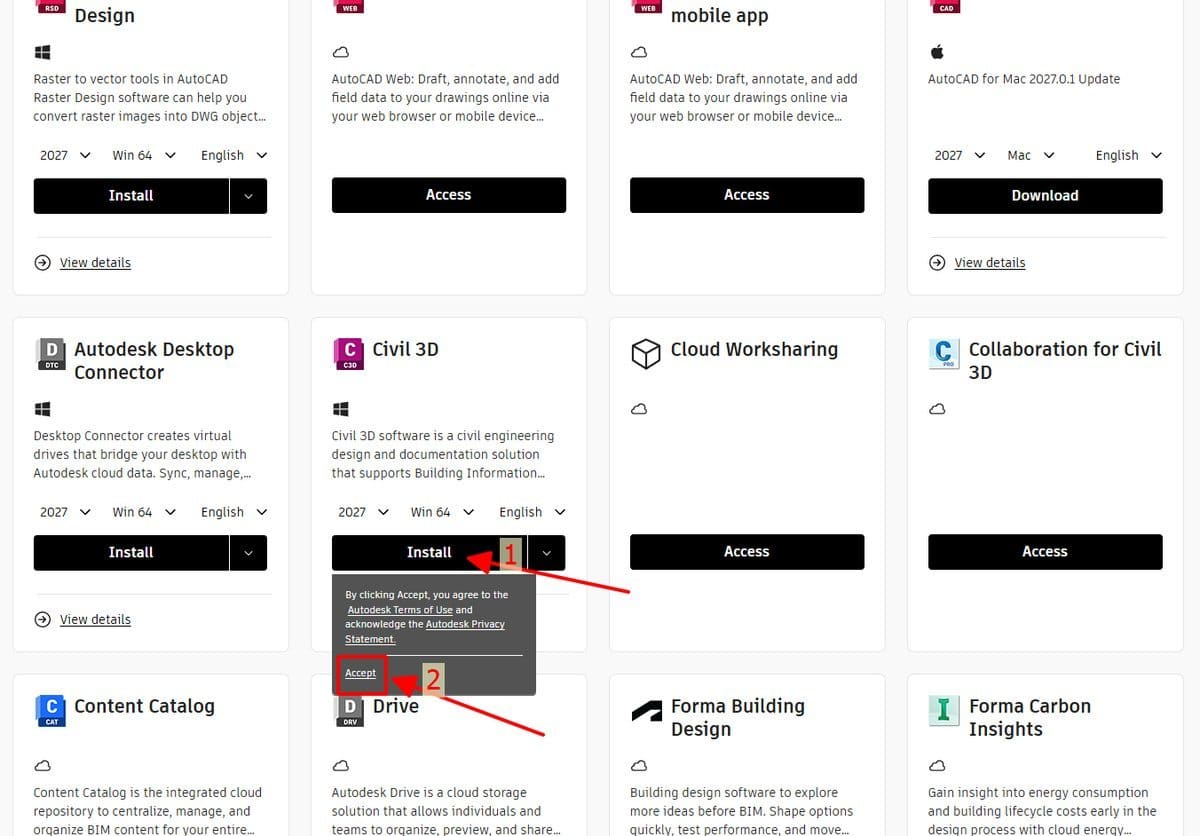This screenshot has height=836, width=1200.
Task: Expand Civil 3D Install options arrow
Action: click(546, 553)
